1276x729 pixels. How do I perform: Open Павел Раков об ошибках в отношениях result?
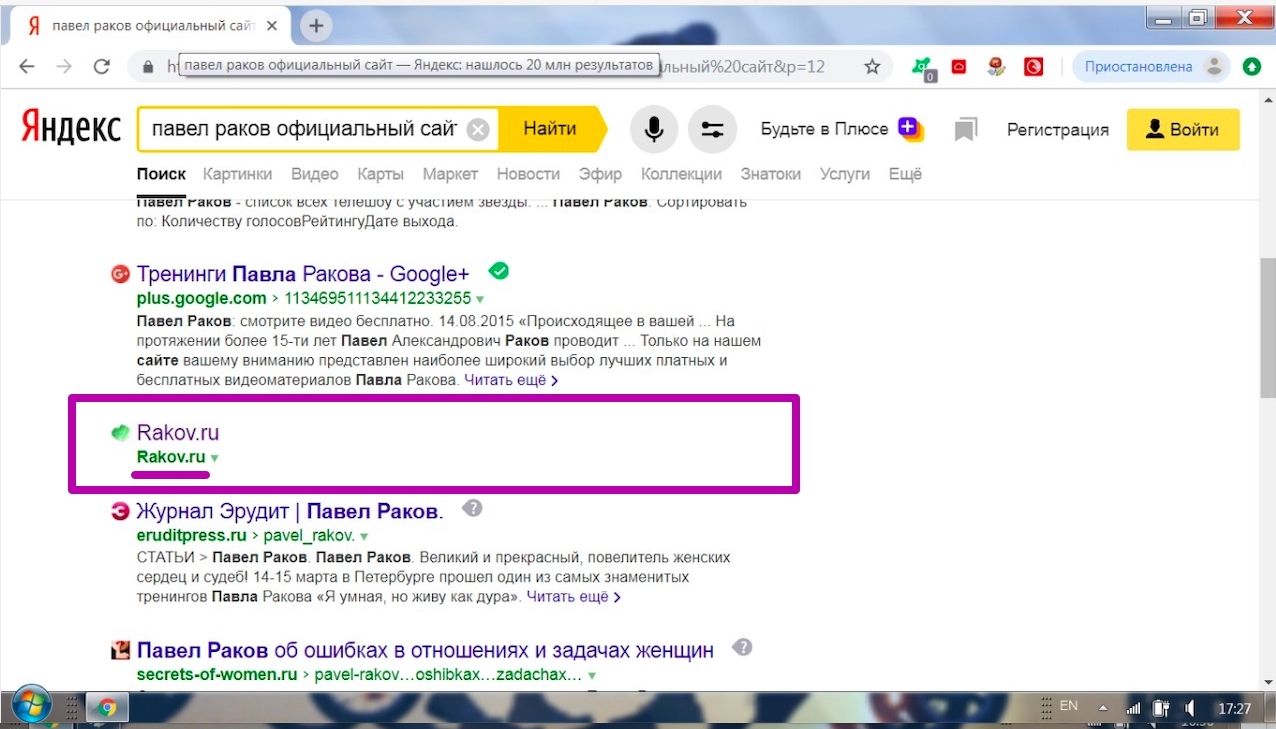pyautogui.click(x=425, y=650)
